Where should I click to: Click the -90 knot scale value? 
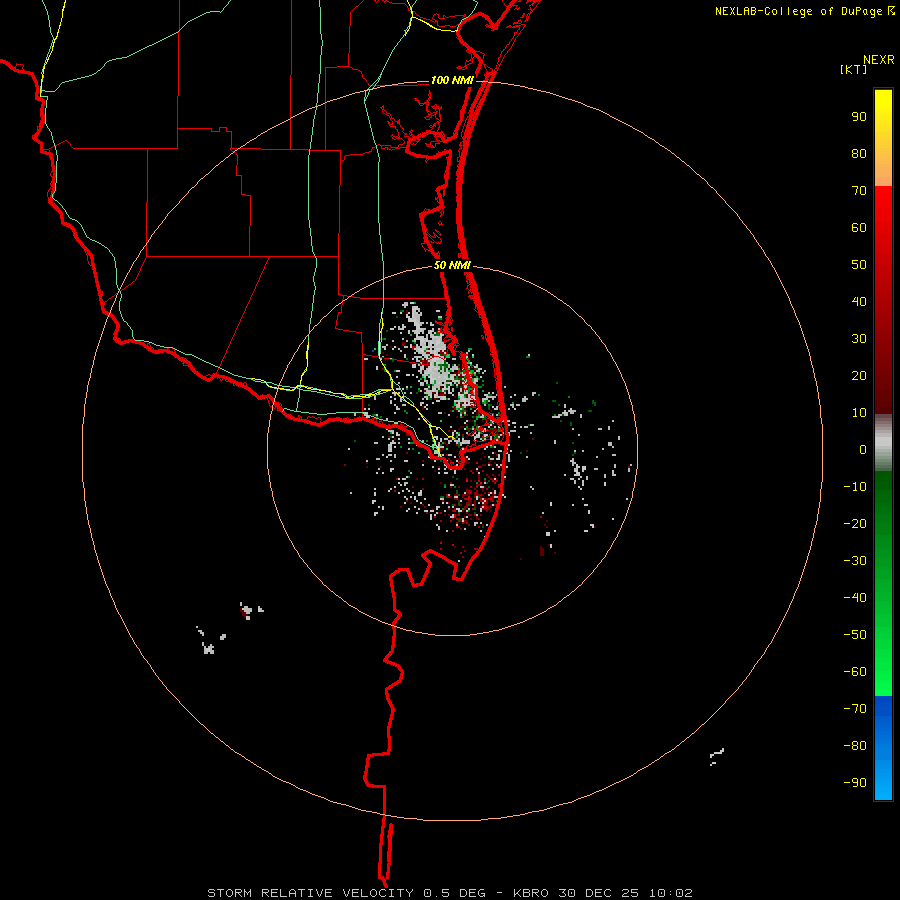855,783
